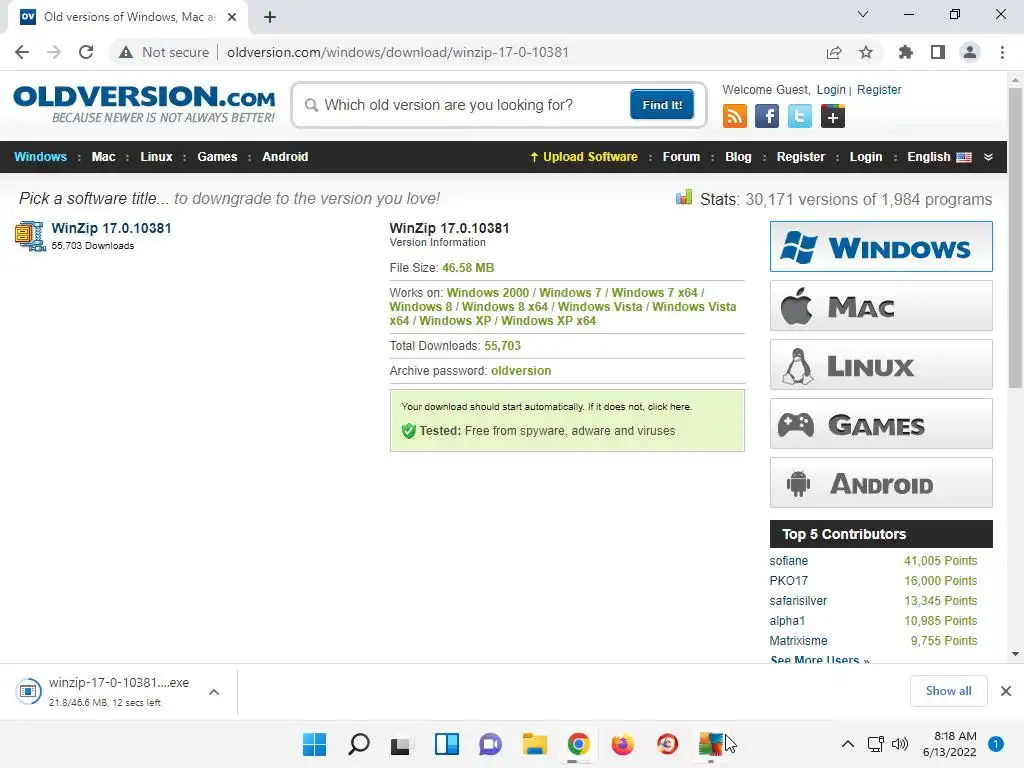Close the downloads bar
Image resolution: width=1024 pixels, height=768 pixels.
coord(1006,691)
